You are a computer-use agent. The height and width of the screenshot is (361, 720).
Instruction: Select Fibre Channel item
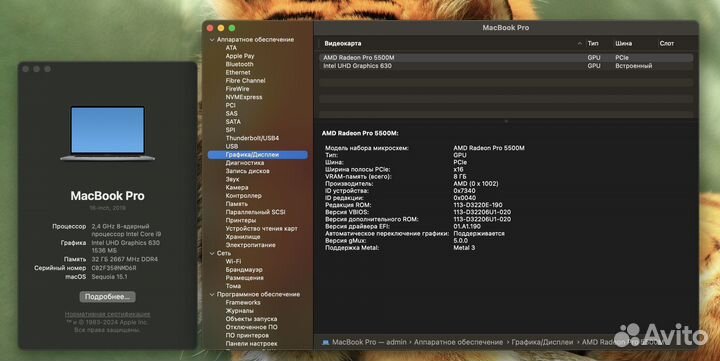(x=245, y=81)
